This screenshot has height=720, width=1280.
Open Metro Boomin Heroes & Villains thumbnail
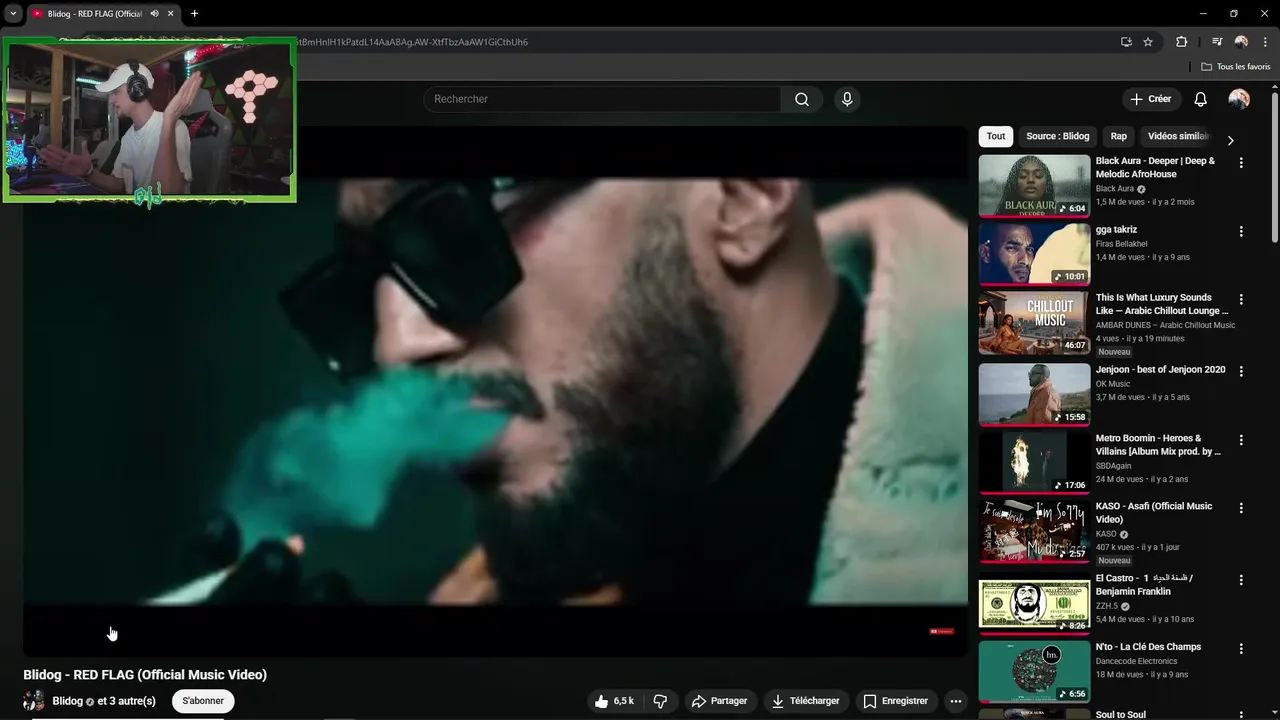(1034, 462)
